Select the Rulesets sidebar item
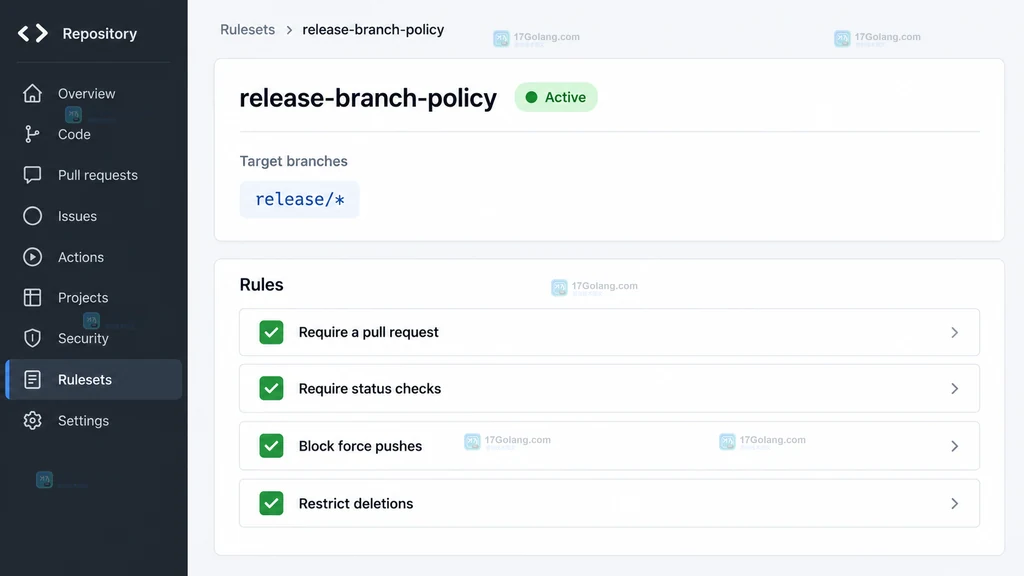This screenshot has width=1024, height=576. [94, 379]
